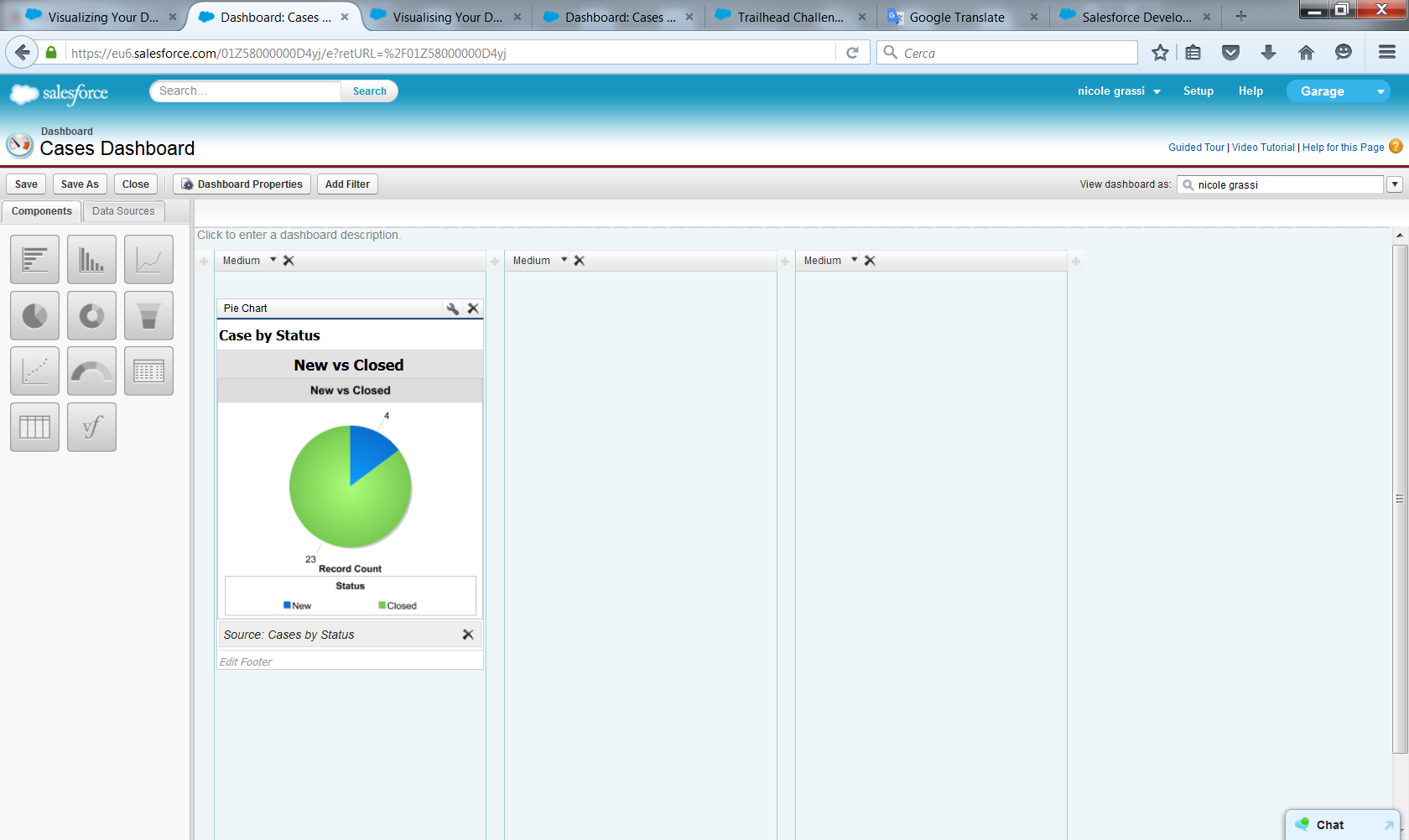Open the Guided Tour link

pyautogui.click(x=1196, y=148)
